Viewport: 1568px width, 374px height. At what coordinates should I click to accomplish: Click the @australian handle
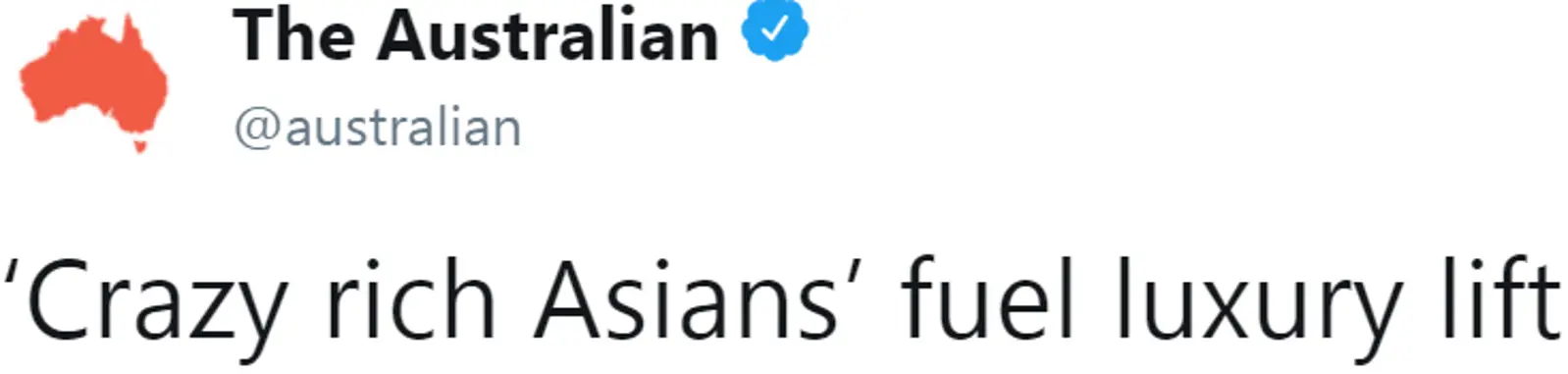(378, 129)
